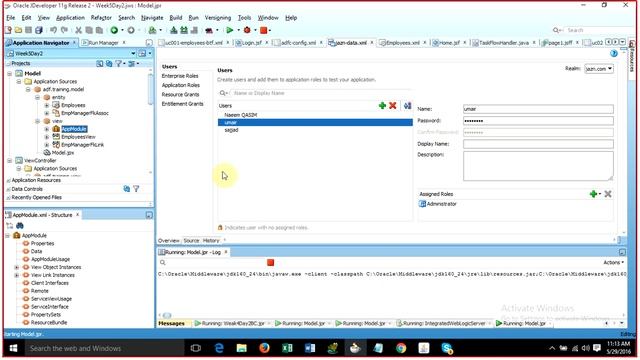Click the green Run play icon
Viewport: 640px width, 360px height.
230,30
